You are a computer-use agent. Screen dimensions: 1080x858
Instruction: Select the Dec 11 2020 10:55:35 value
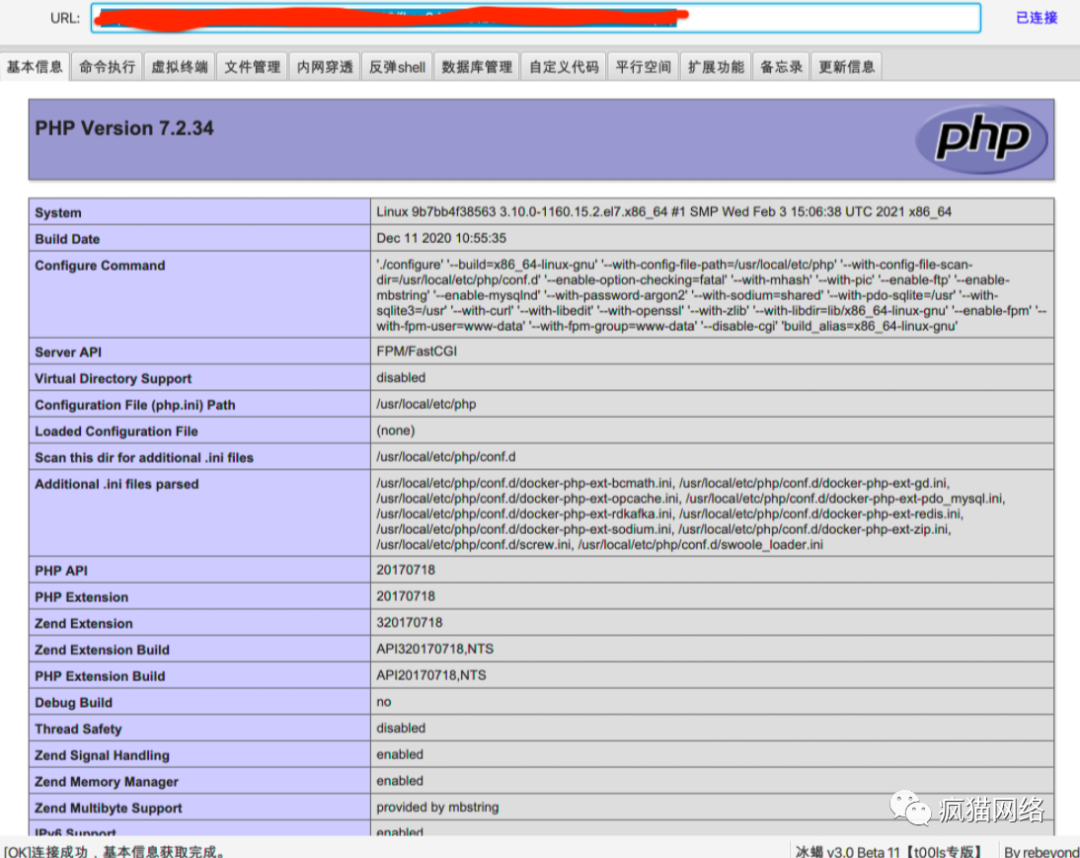coord(441,238)
